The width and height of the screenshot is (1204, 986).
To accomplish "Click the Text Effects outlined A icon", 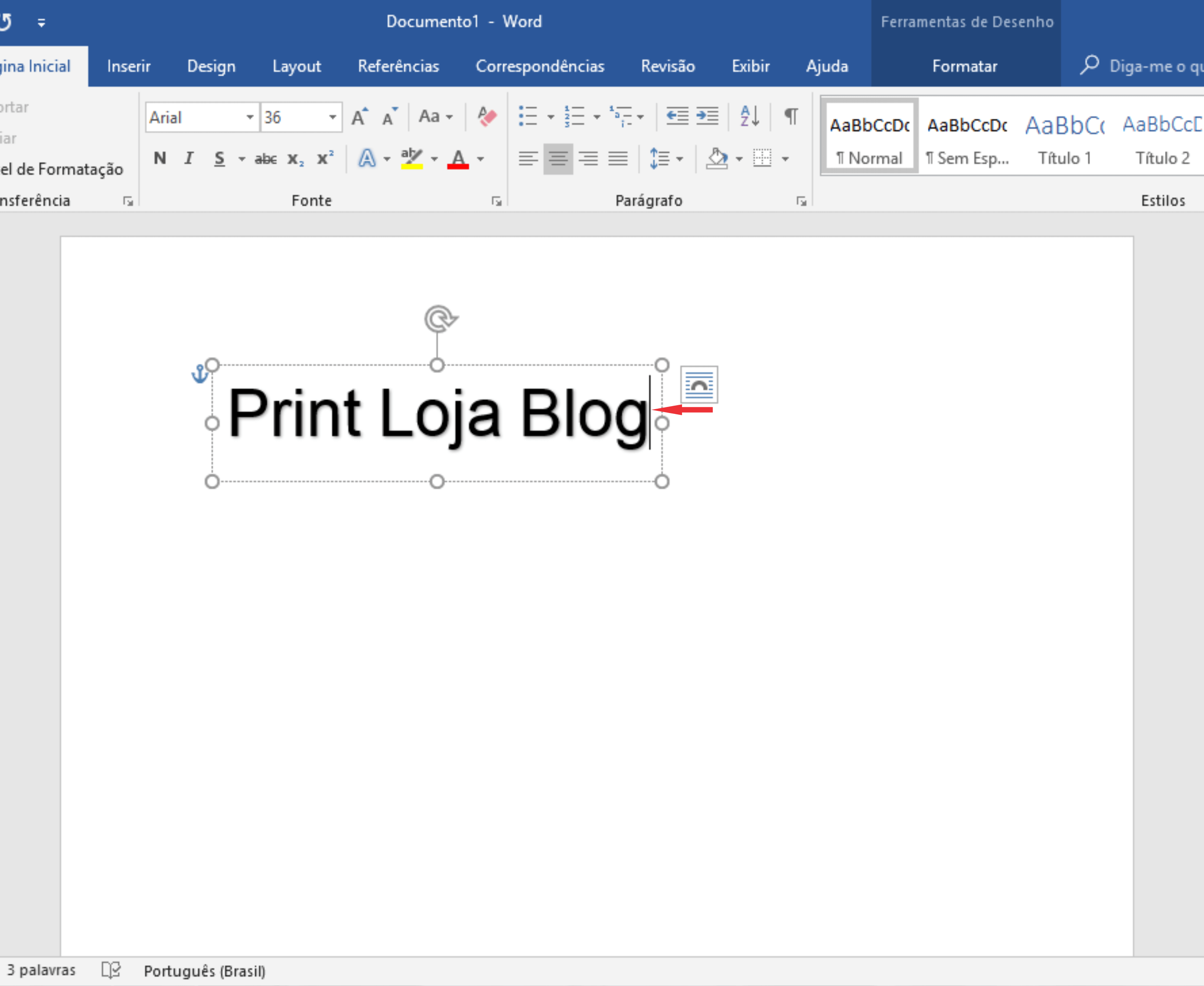I will [x=366, y=159].
